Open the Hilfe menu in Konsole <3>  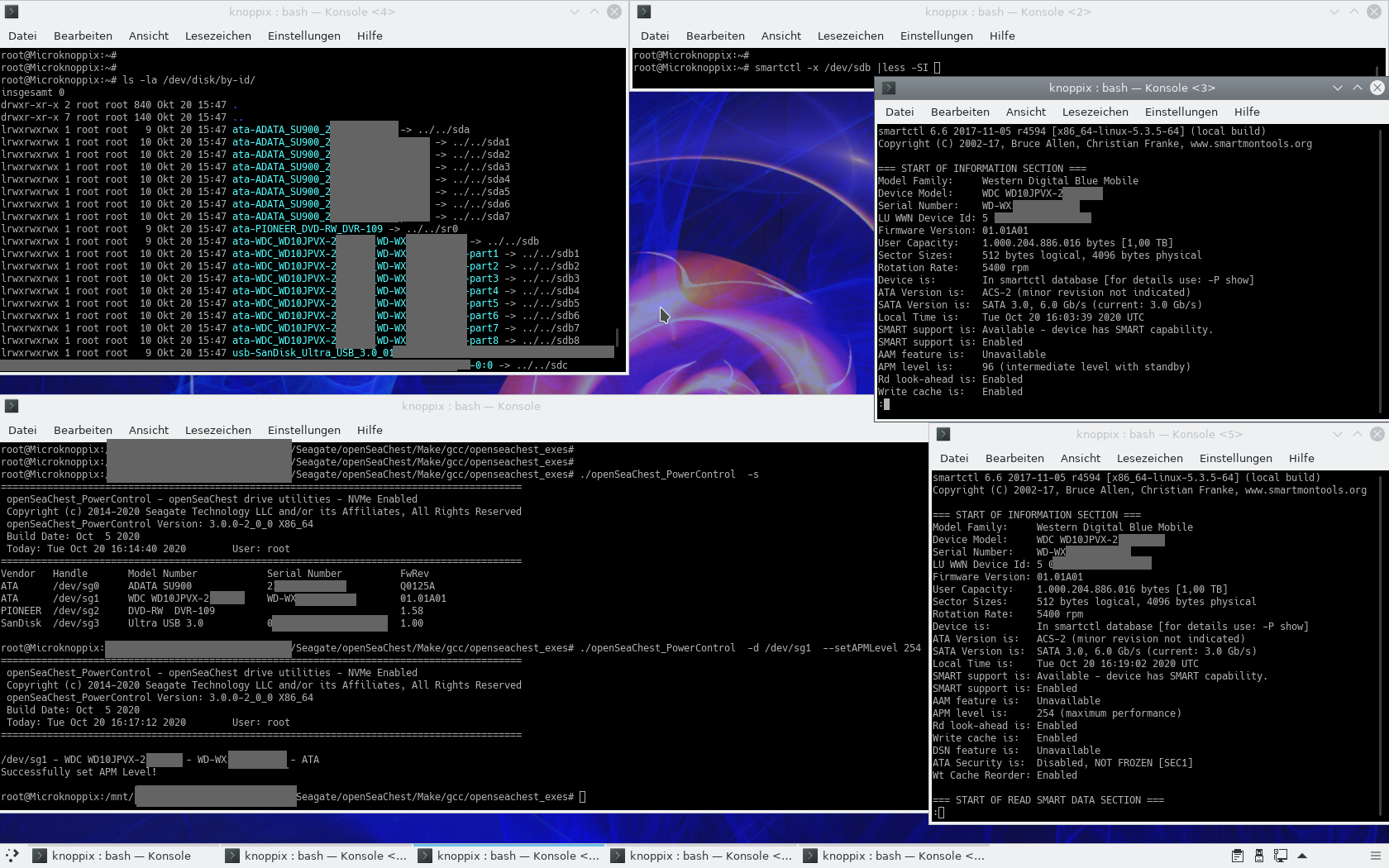pyautogui.click(x=1246, y=112)
